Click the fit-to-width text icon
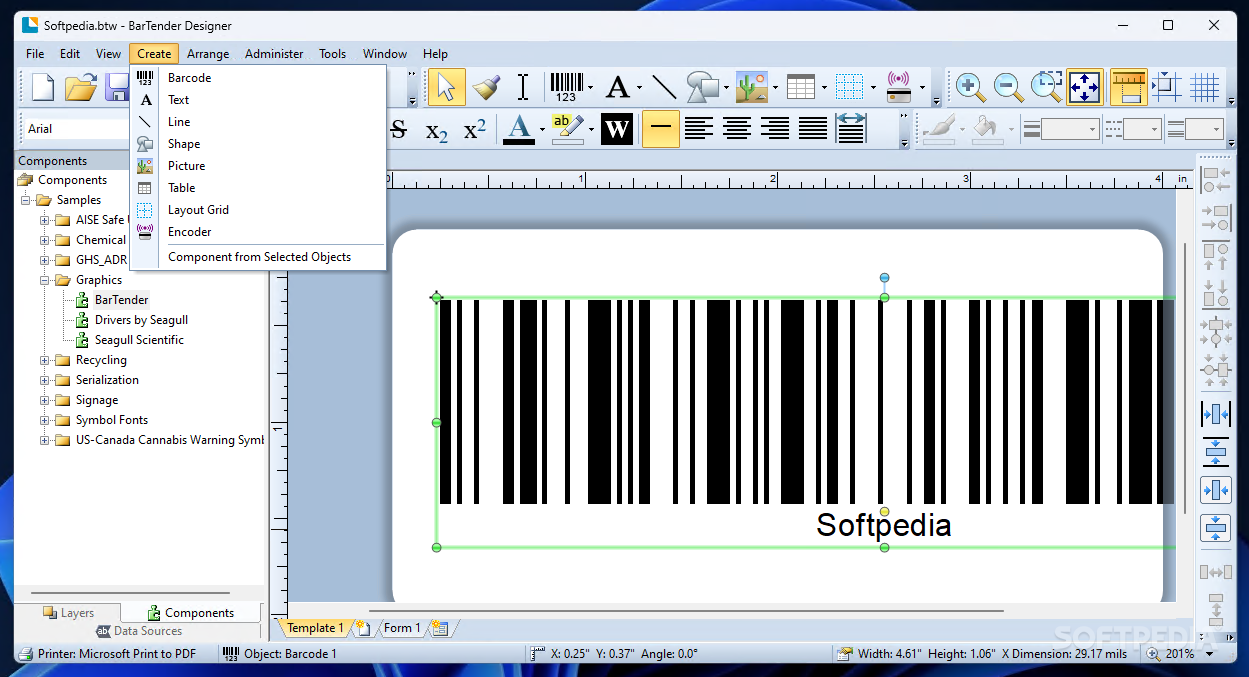The image size is (1249, 677). tap(851, 129)
